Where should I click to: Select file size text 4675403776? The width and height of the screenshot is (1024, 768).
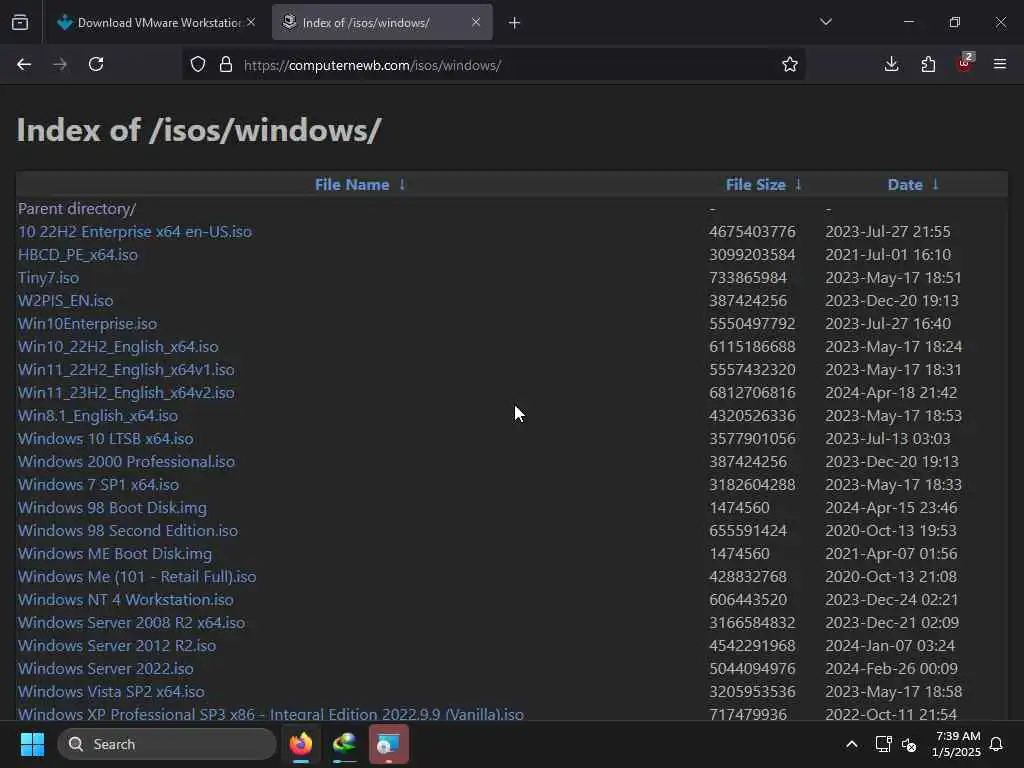(752, 232)
